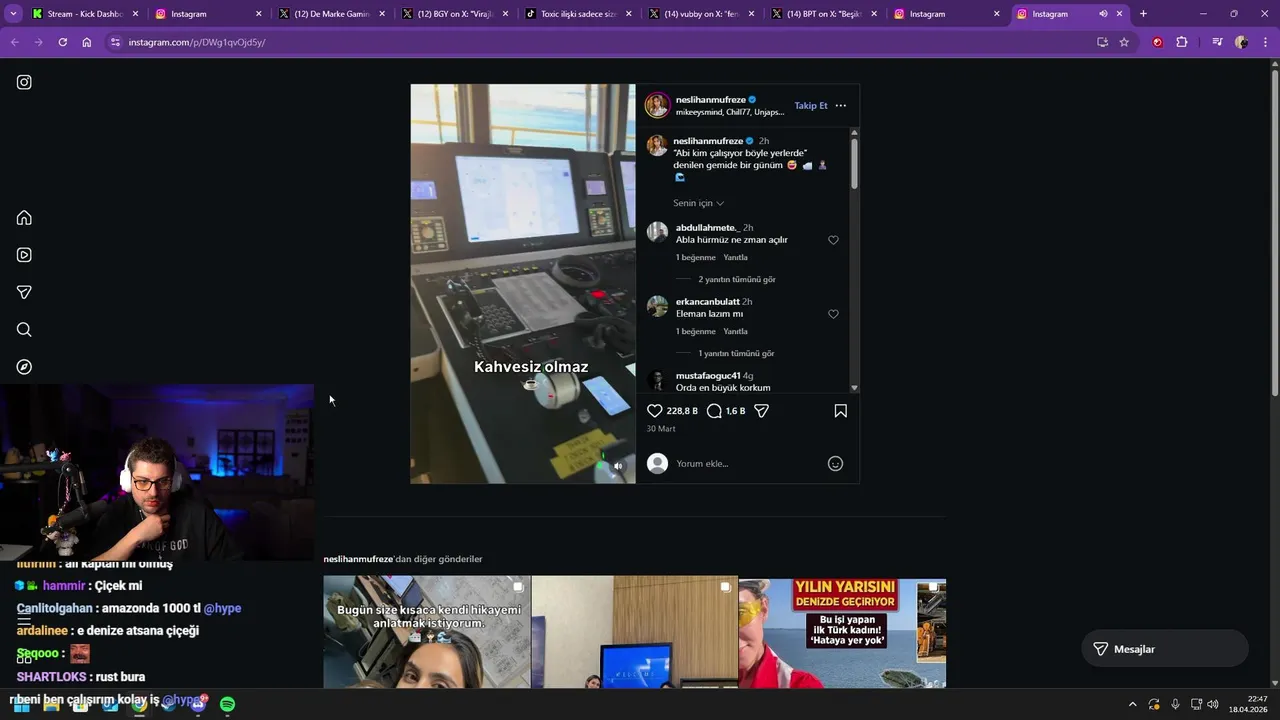Click the browser home button

tap(87, 42)
